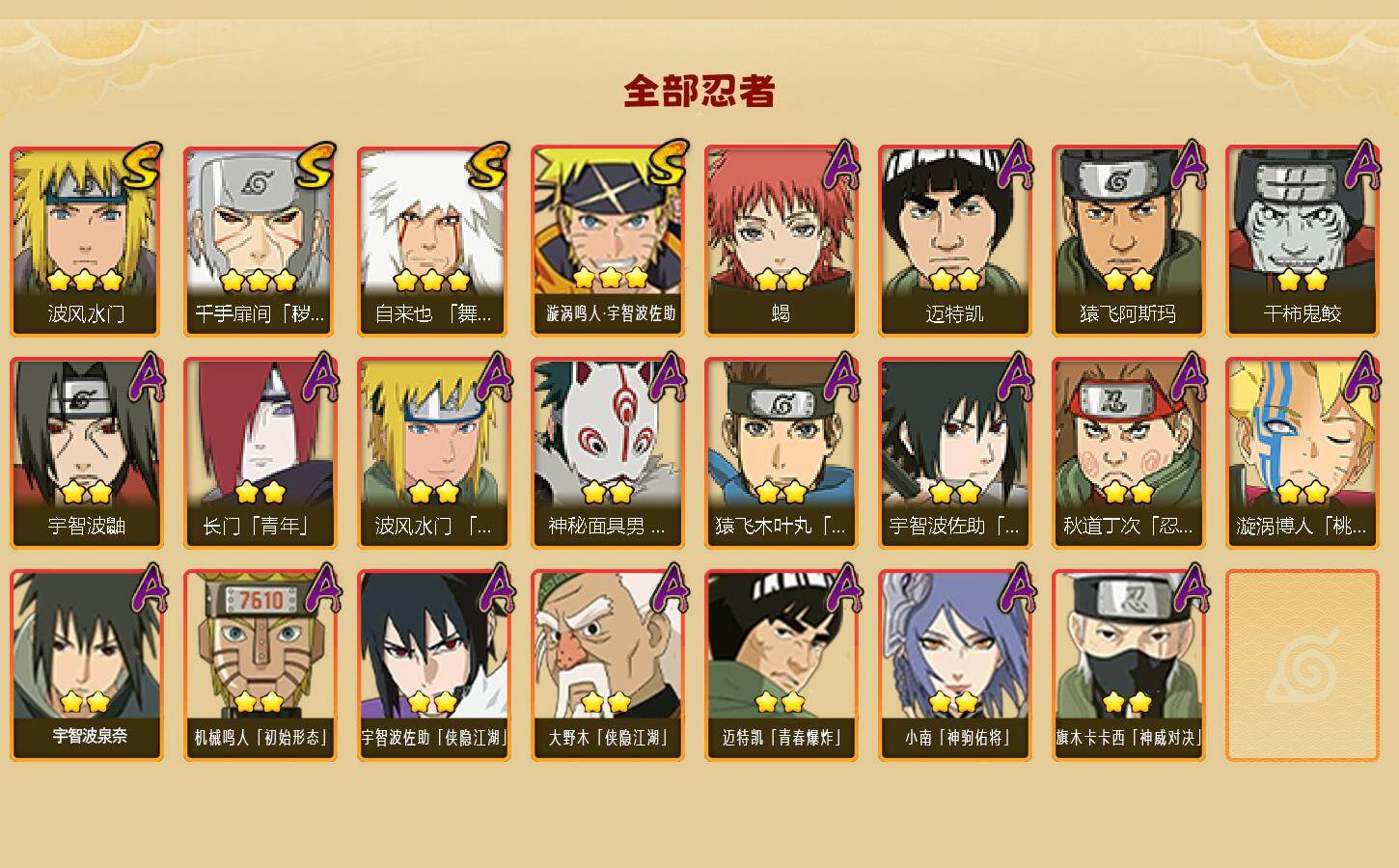
Task: Select the 小南「神驹佑将」 ninja card
Action: (x=955, y=665)
